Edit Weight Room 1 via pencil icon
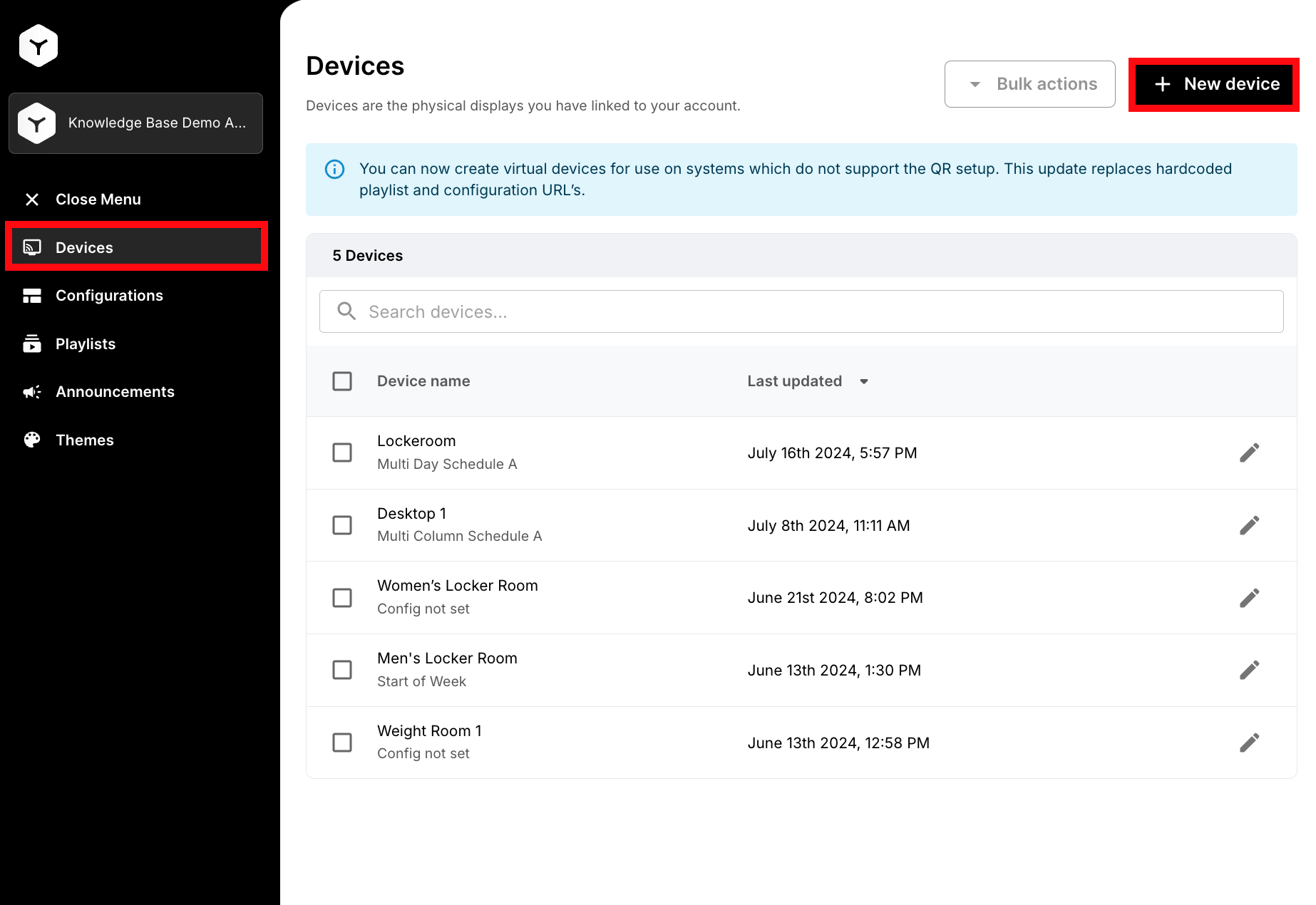 coord(1249,743)
